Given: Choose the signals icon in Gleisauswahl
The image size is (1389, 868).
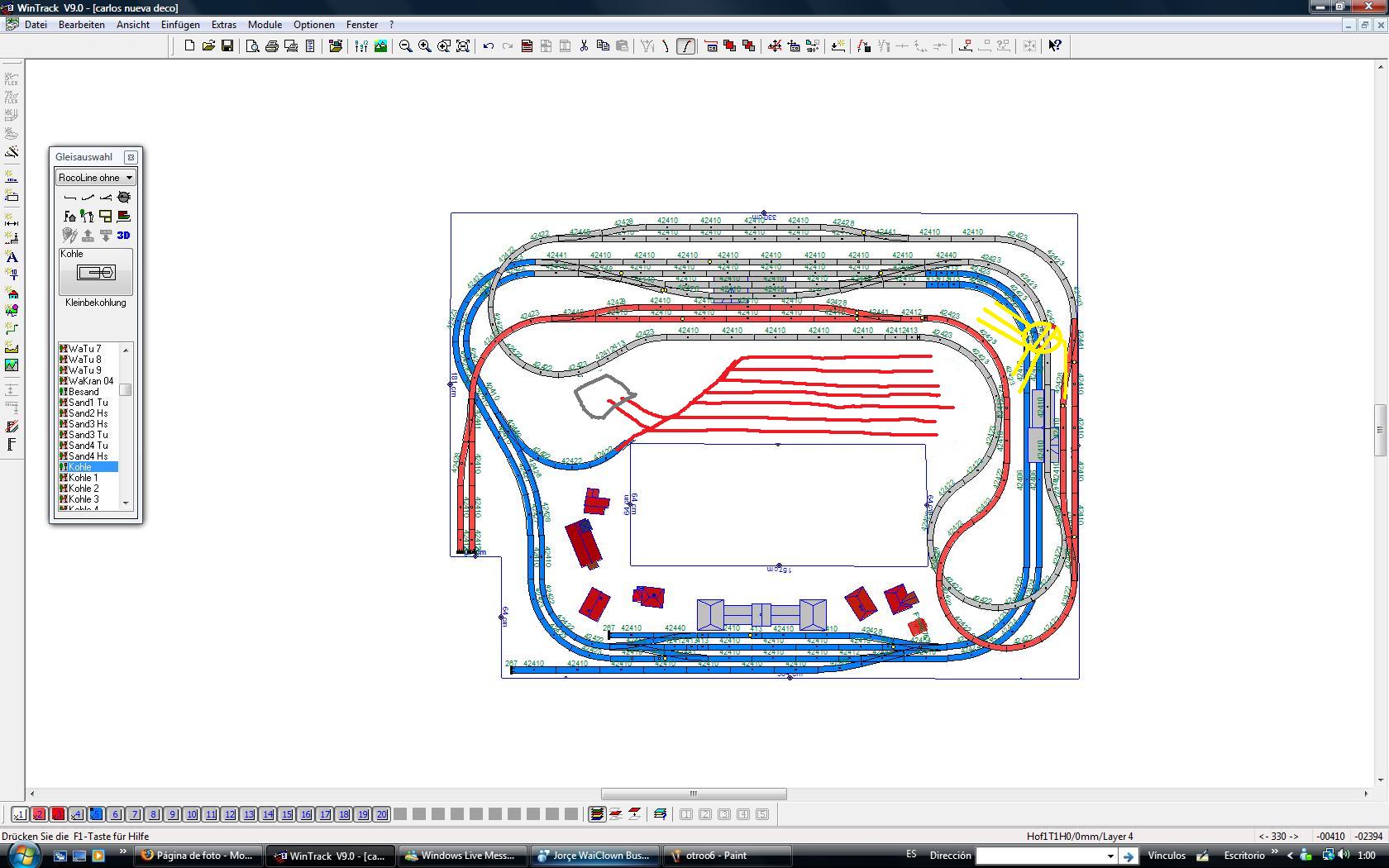Looking at the screenshot, I should 88,217.
